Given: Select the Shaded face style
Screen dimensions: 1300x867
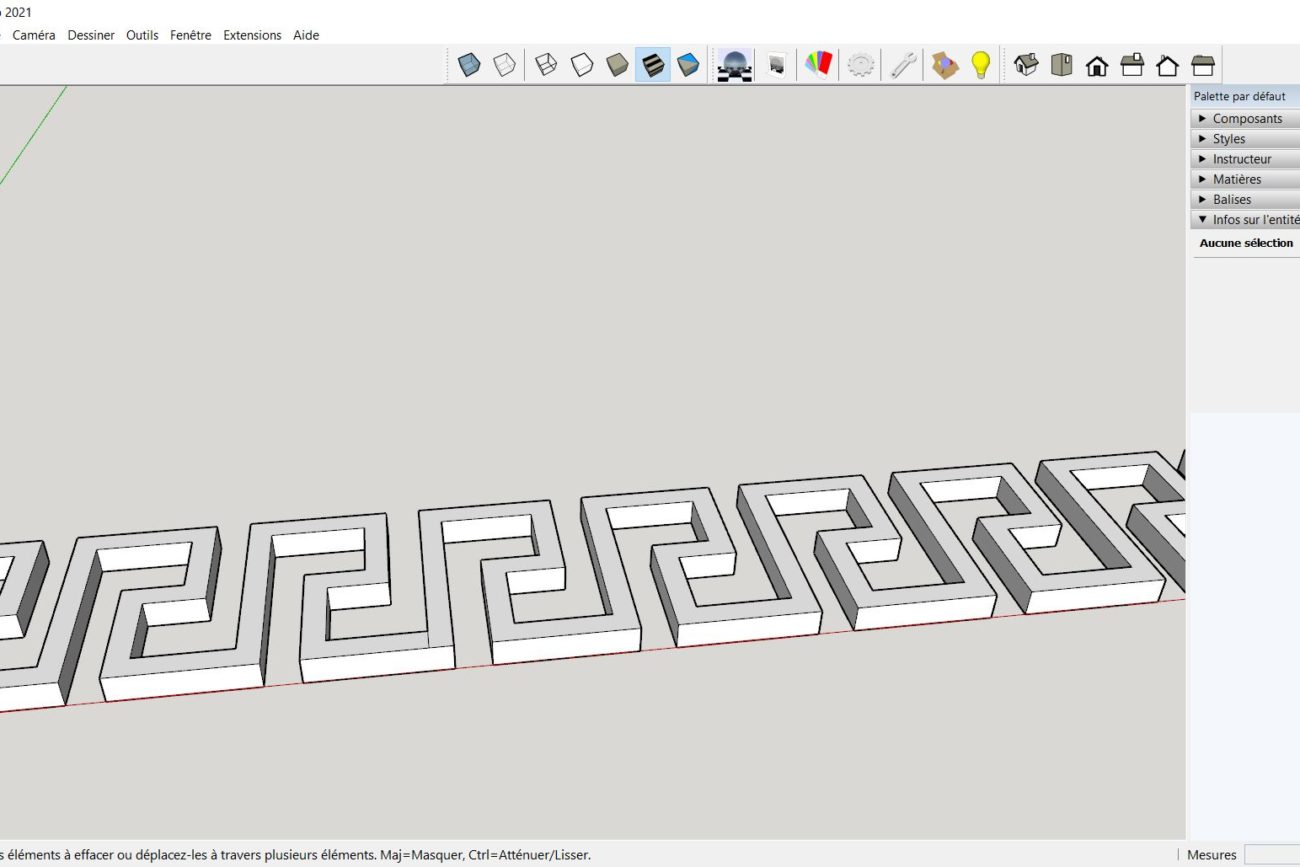Looking at the screenshot, I should pos(617,65).
